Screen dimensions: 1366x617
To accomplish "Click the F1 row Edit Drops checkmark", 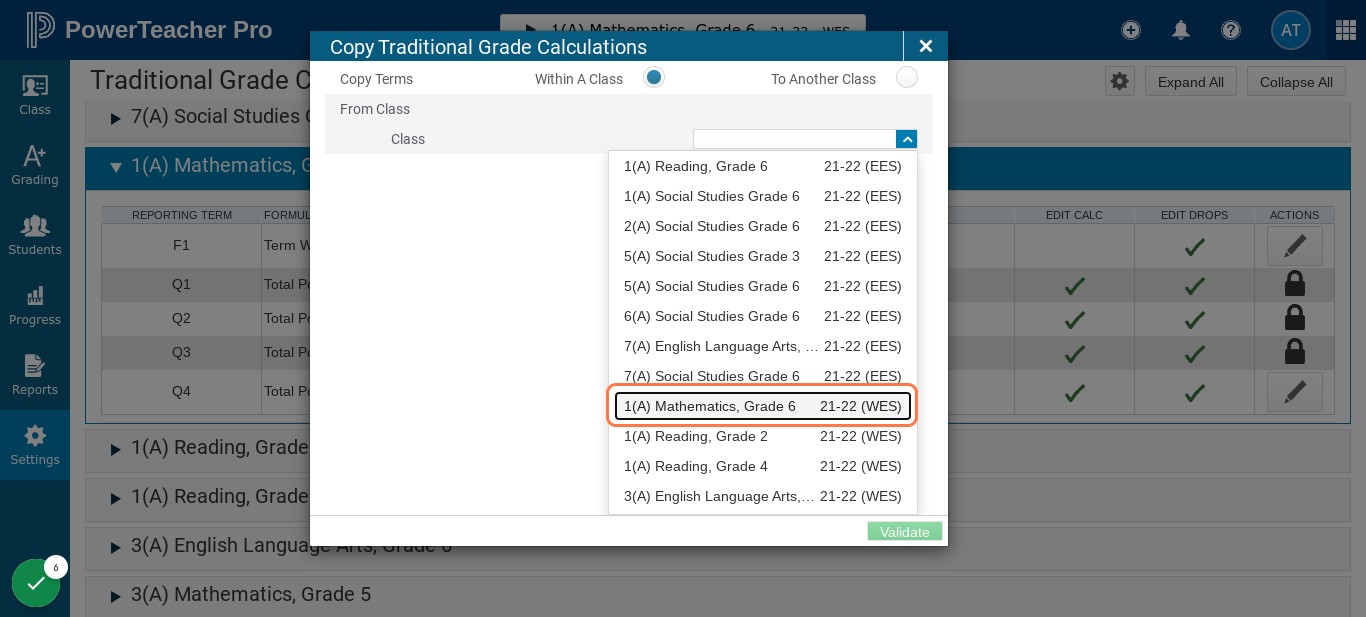I will 1194,246.
